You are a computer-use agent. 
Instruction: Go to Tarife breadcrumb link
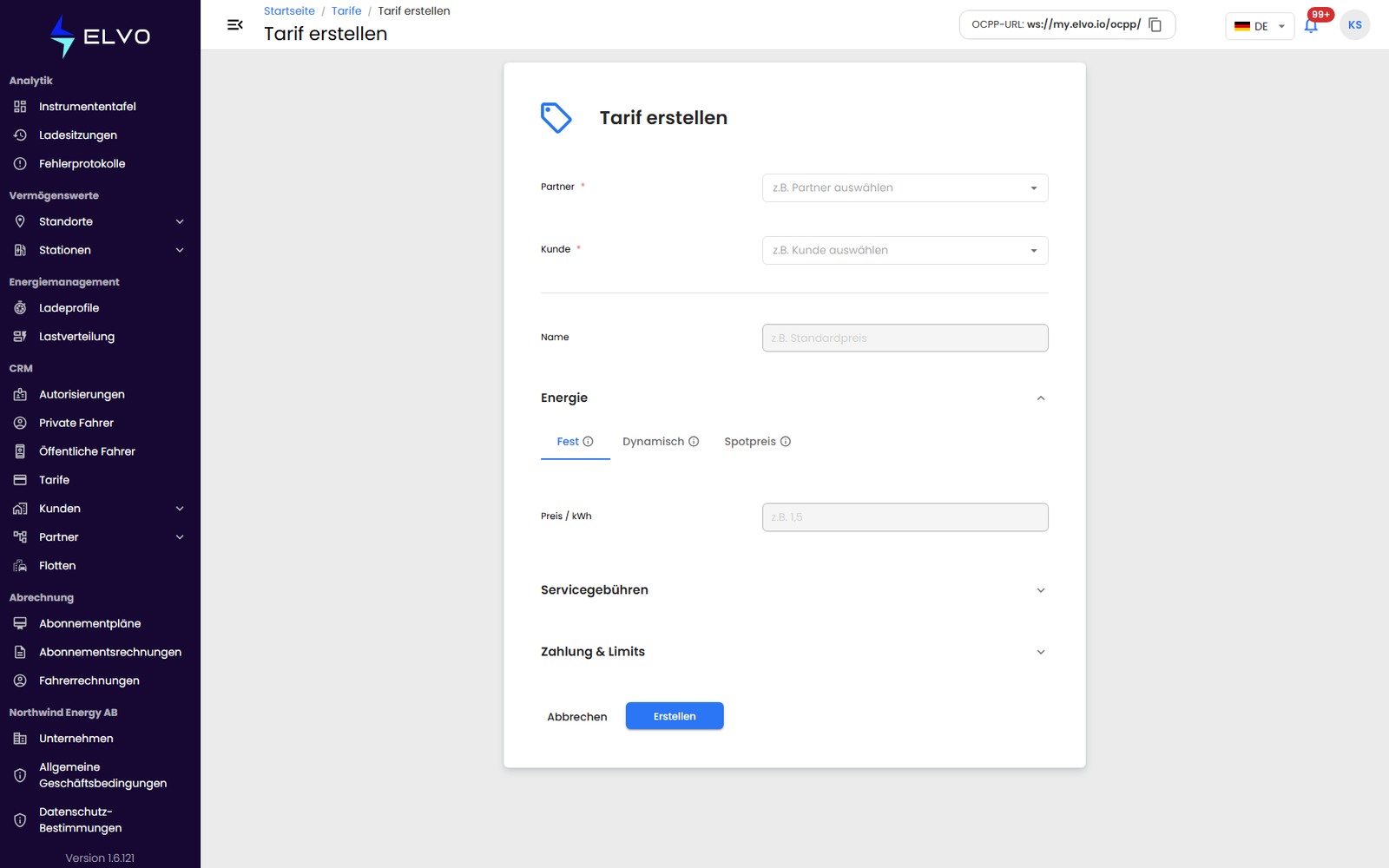[346, 11]
